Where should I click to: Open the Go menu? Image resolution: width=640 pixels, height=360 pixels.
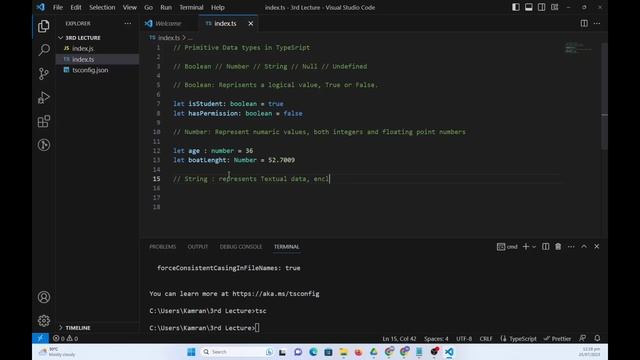click(x=149, y=7)
